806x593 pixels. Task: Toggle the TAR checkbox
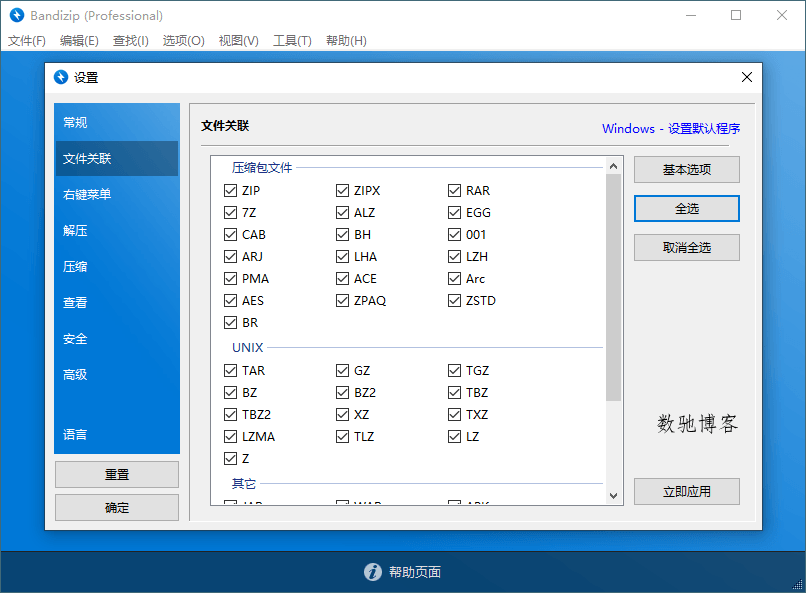(x=230, y=370)
